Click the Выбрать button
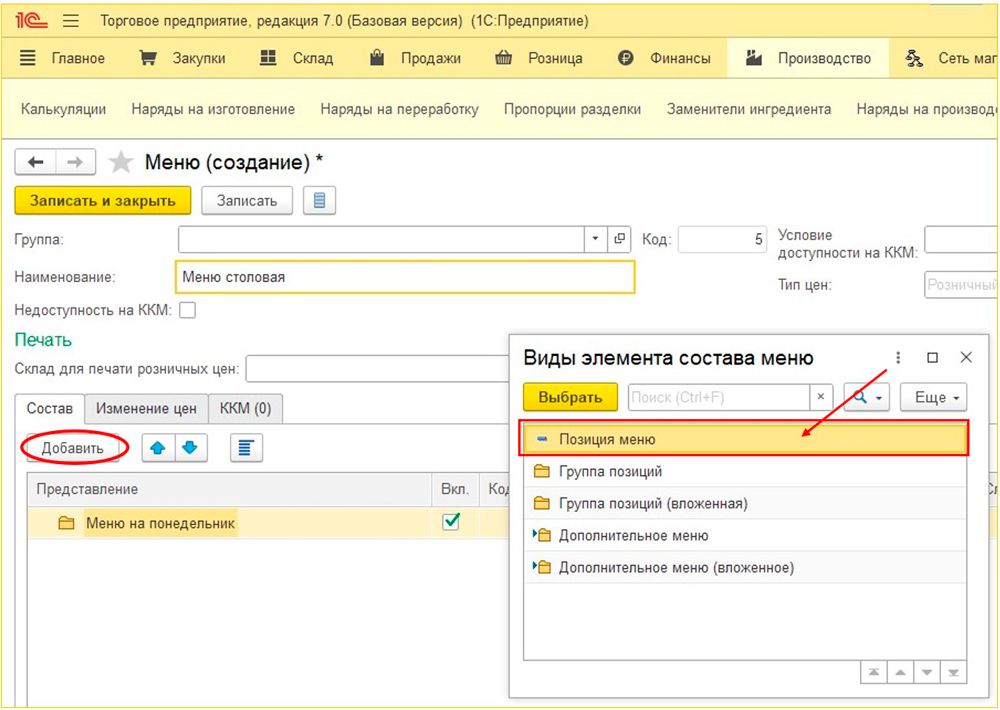Screen dimensions: 1000x710 570,397
